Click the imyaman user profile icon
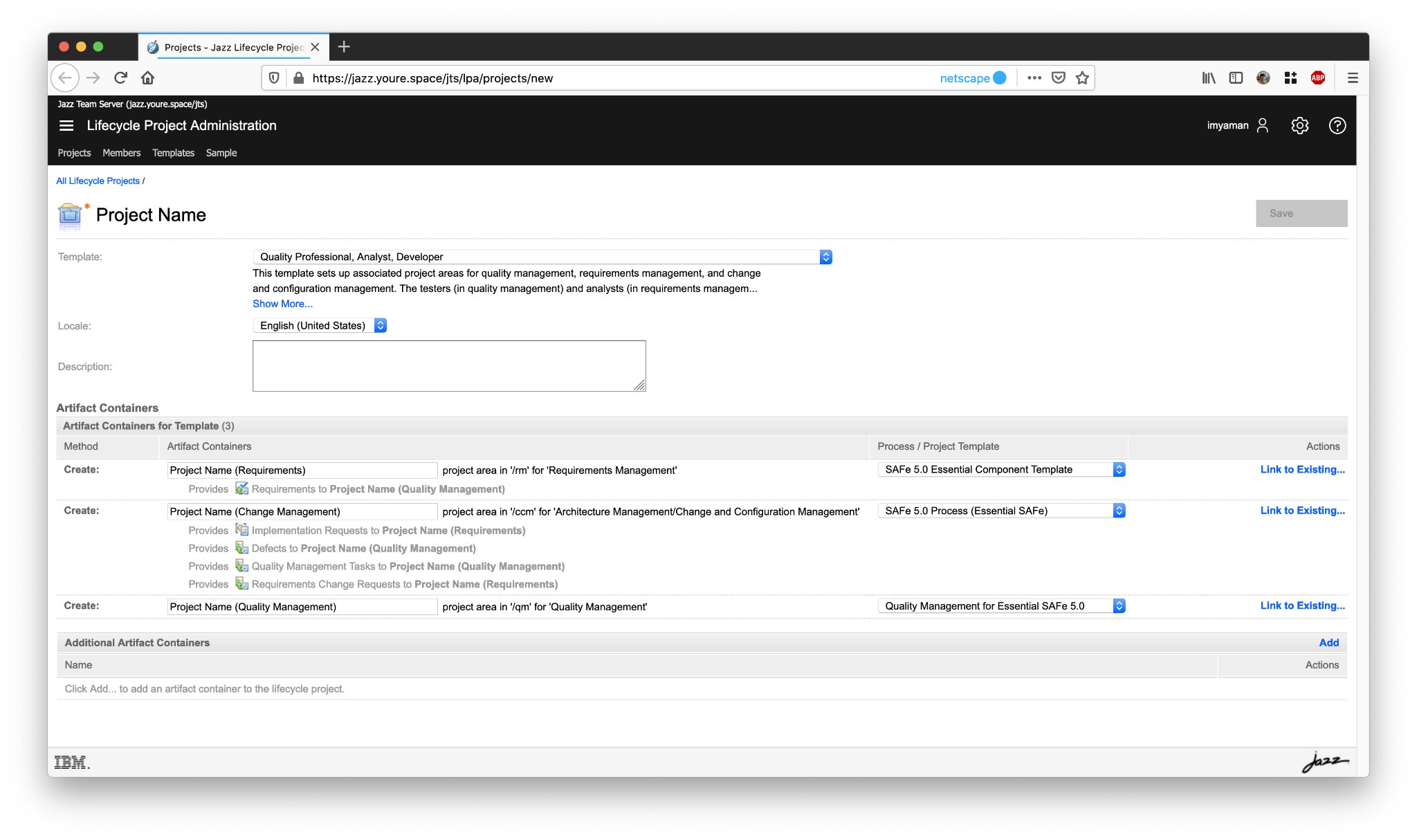Screen dimensions: 1417x840 click(x=1263, y=125)
